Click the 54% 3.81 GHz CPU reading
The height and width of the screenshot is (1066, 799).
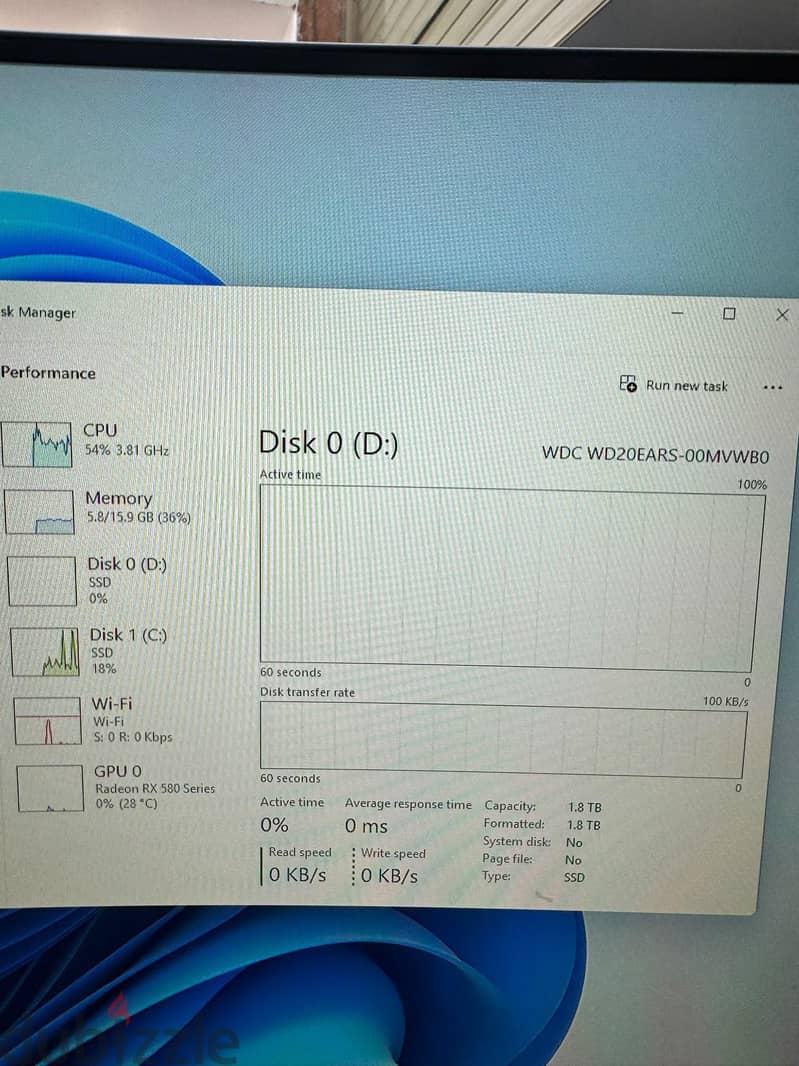click(x=126, y=450)
